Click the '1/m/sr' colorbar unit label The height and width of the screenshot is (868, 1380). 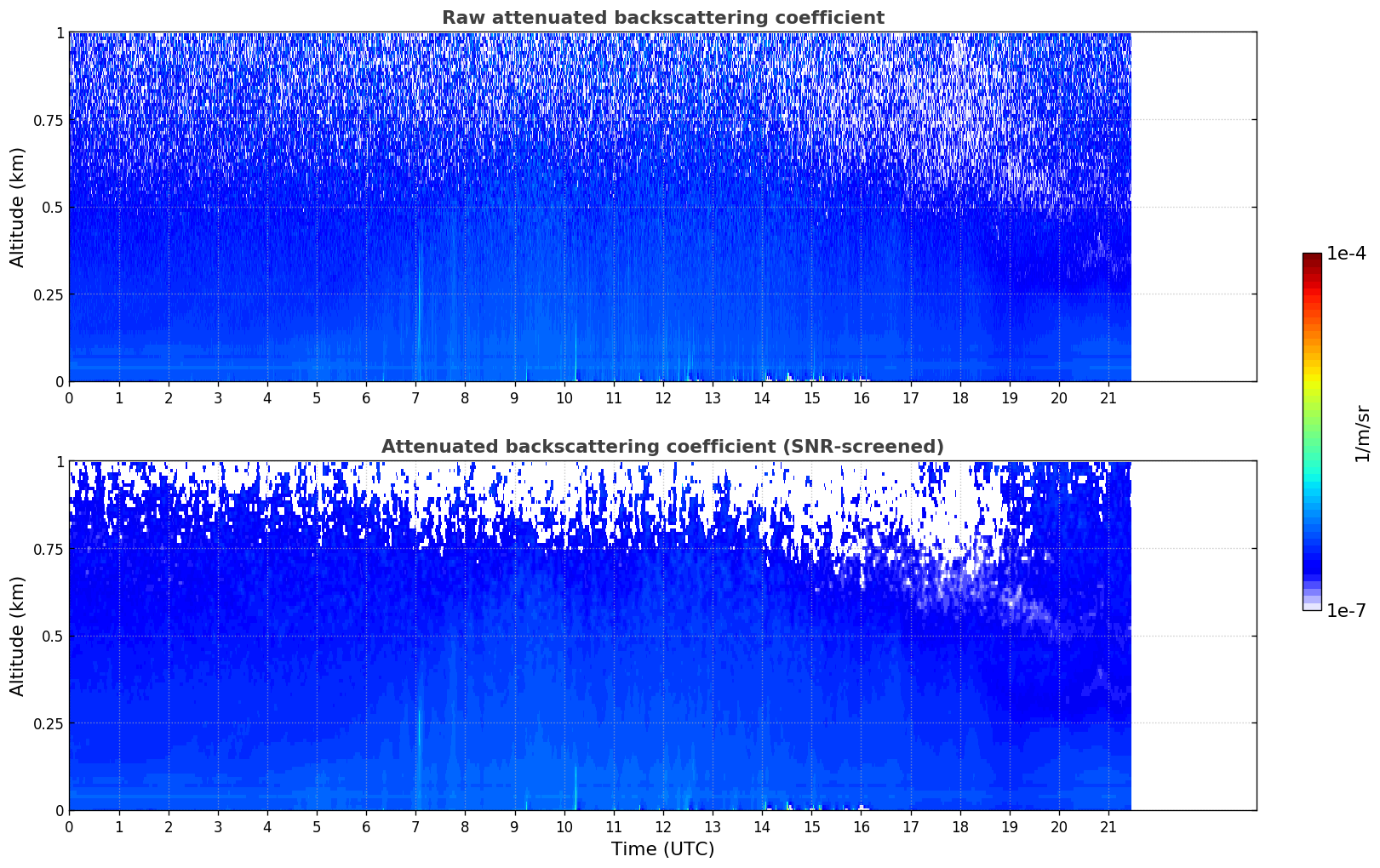pyautogui.click(x=1362, y=434)
